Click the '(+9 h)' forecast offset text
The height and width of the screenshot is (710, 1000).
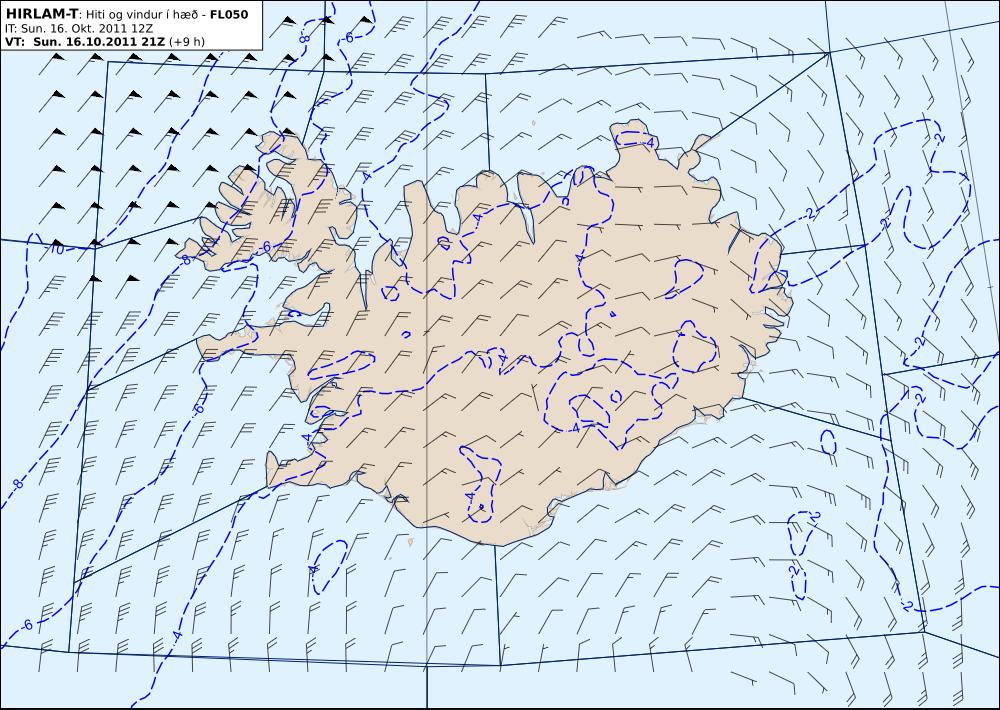click(187, 42)
